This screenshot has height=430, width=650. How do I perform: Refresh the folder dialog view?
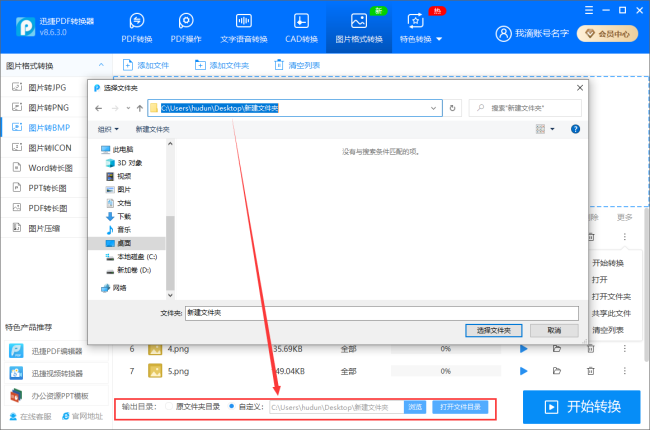[x=452, y=108]
